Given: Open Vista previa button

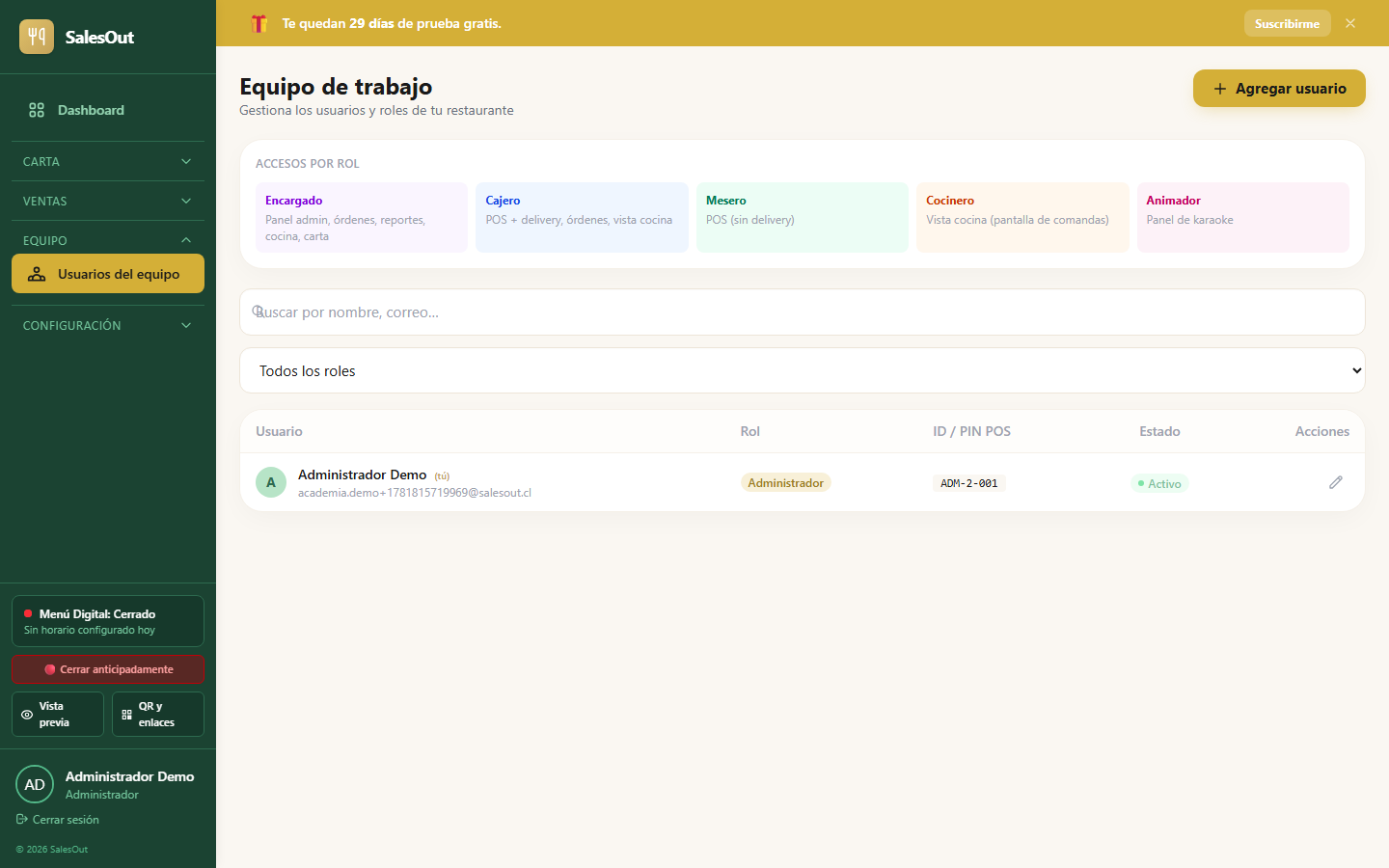Looking at the screenshot, I should pos(58,715).
